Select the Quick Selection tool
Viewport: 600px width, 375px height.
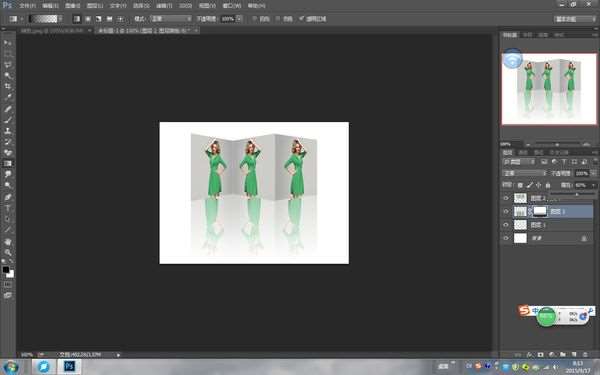pyautogui.click(x=8, y=76)
